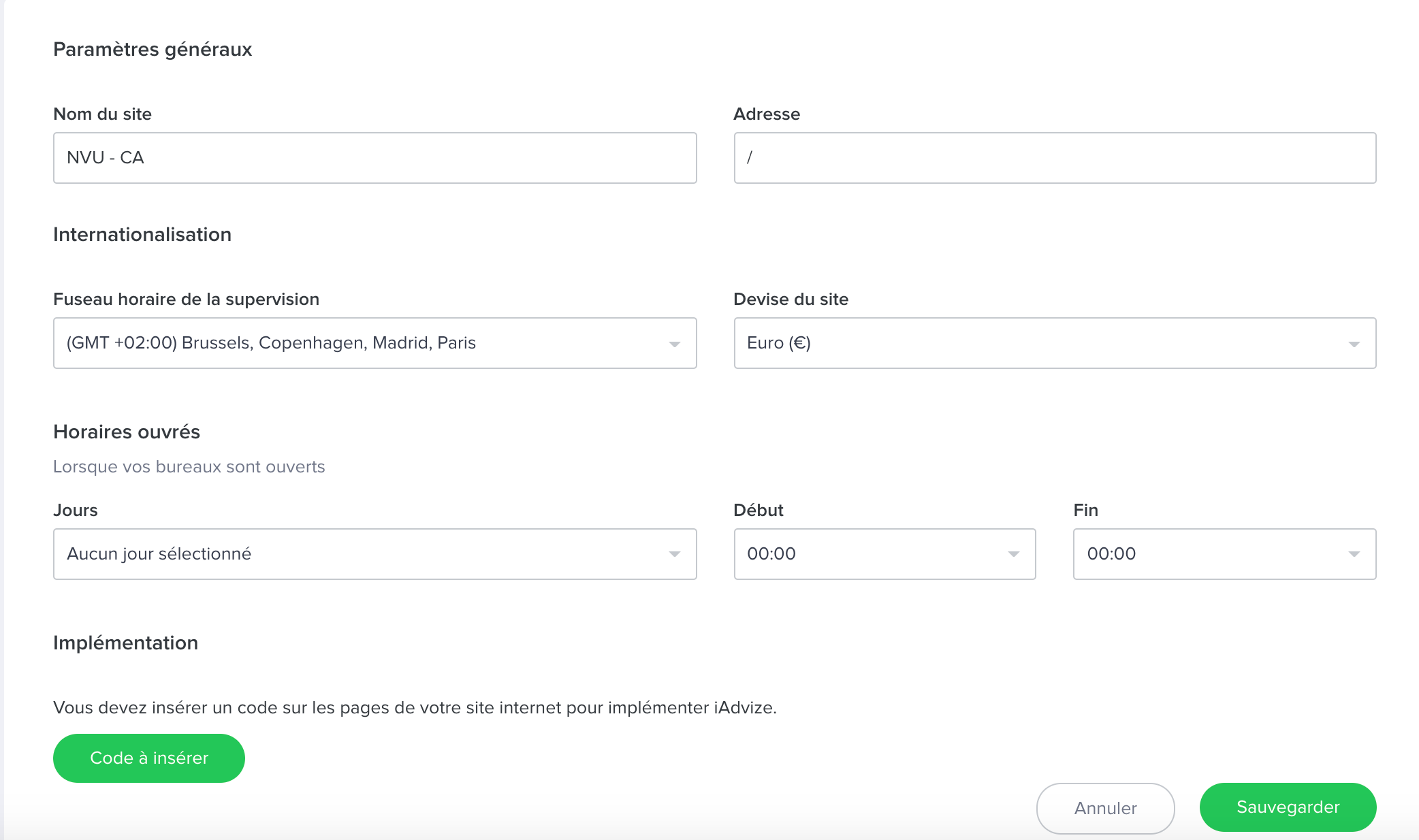Click the Fuseau horaire de la supervision label

pos(187,300)
